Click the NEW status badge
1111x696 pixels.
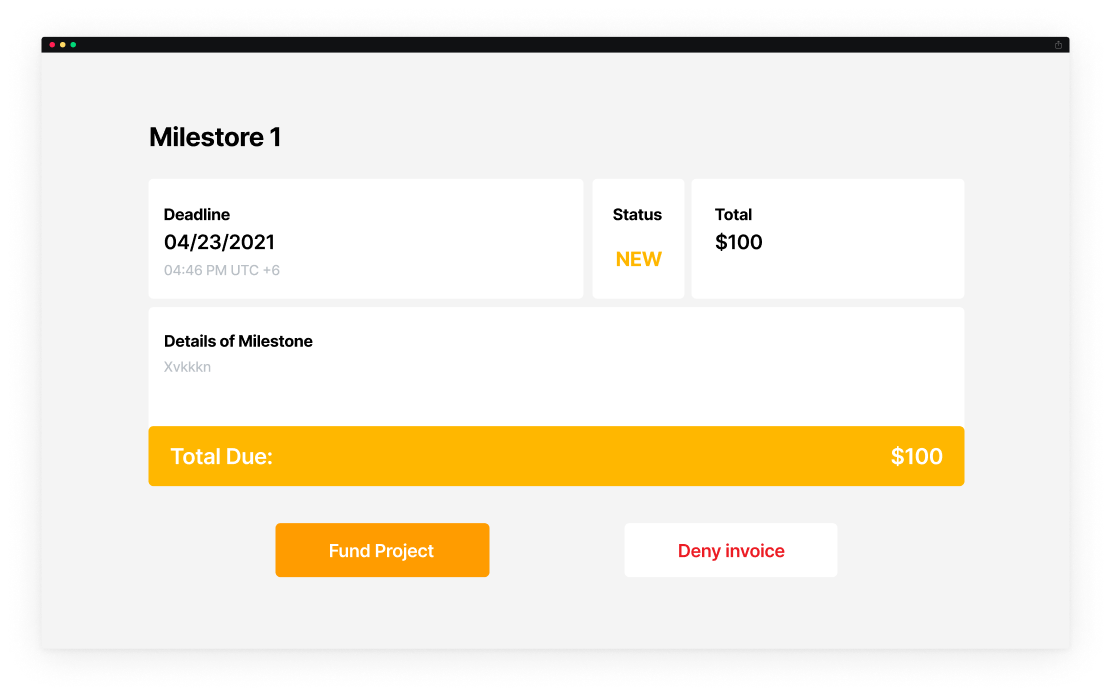[638, 258]
